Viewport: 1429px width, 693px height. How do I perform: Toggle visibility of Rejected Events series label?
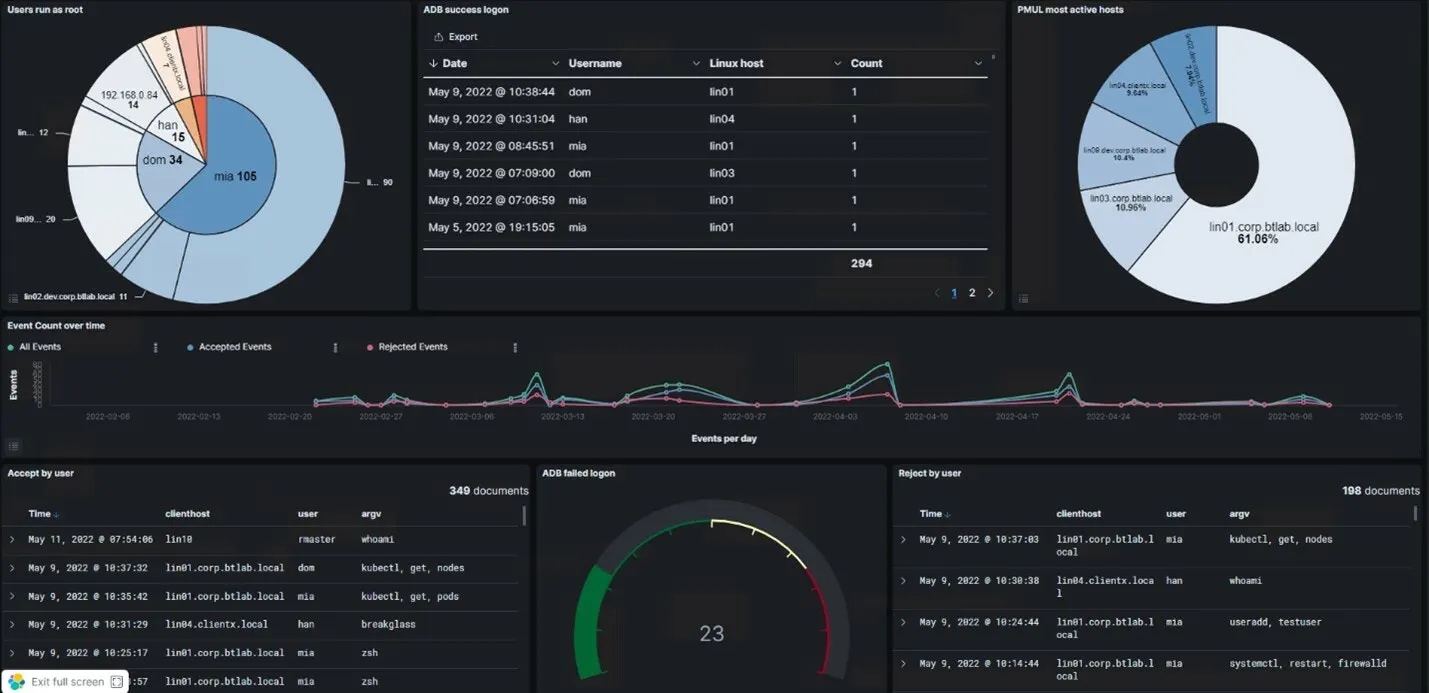click(x=413, y=347)
